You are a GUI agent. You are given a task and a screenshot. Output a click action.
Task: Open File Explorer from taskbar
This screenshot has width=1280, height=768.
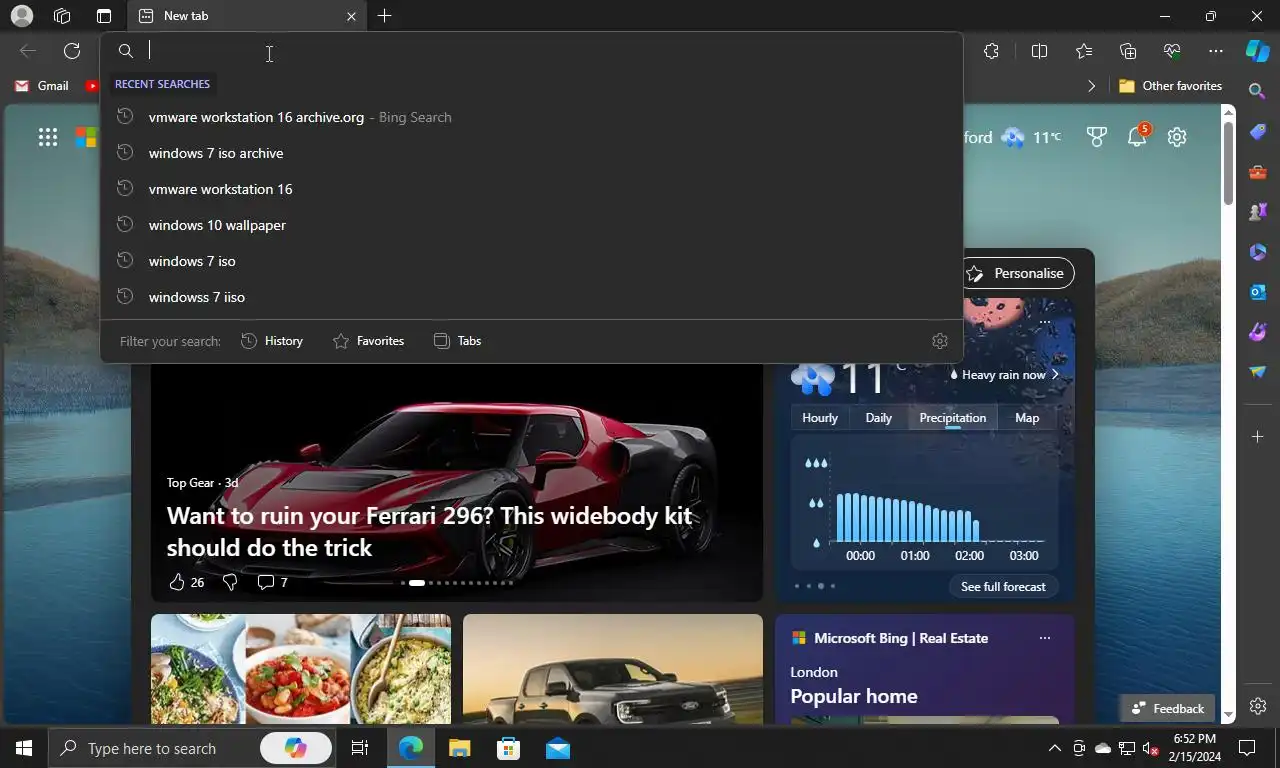tap(459, 748)
